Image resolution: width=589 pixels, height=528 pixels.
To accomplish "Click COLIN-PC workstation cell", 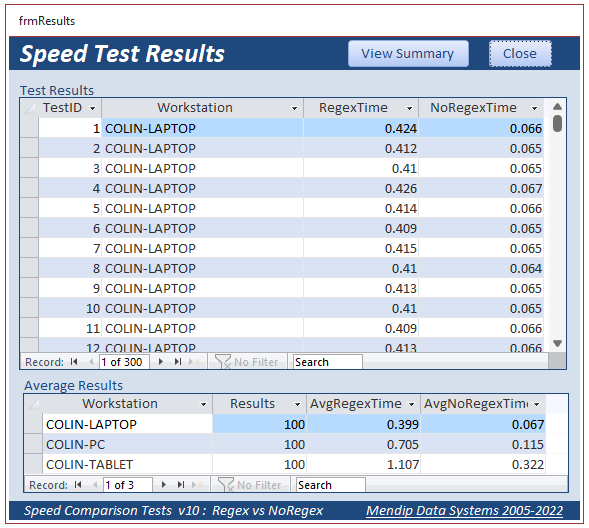I will tap(128, 444).
